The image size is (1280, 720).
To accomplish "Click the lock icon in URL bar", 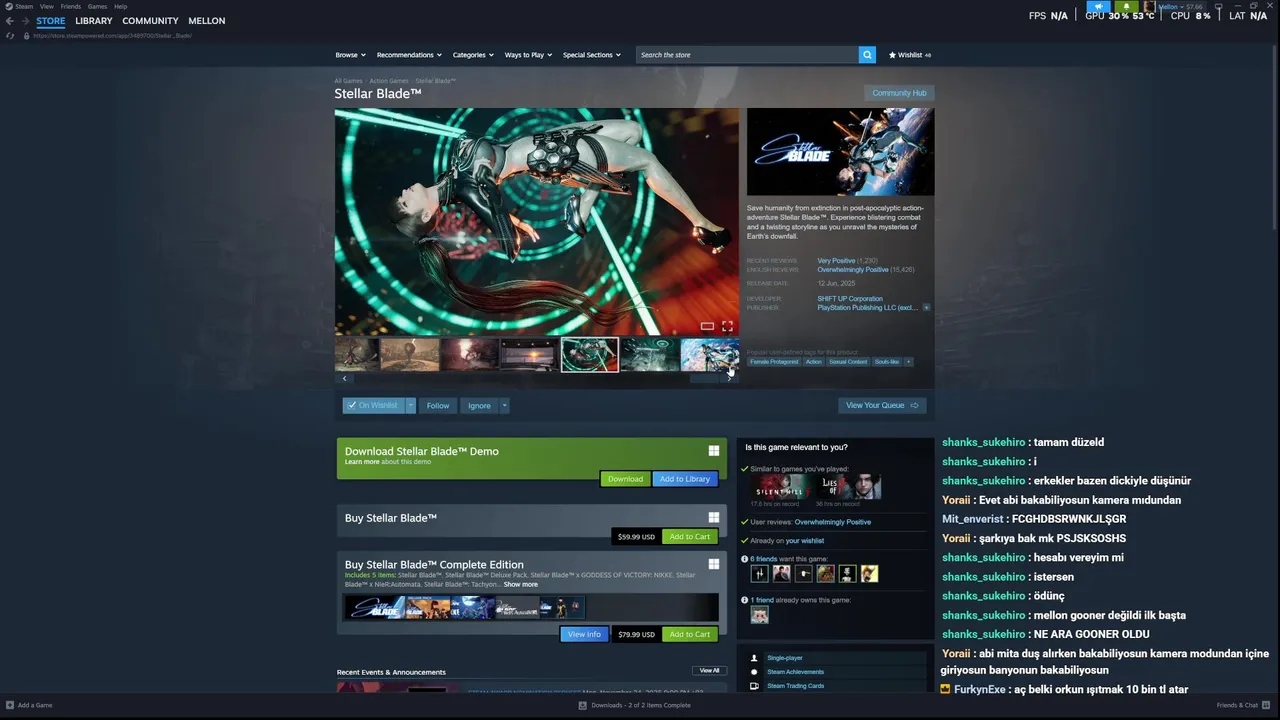I will (x=27, y=36).
